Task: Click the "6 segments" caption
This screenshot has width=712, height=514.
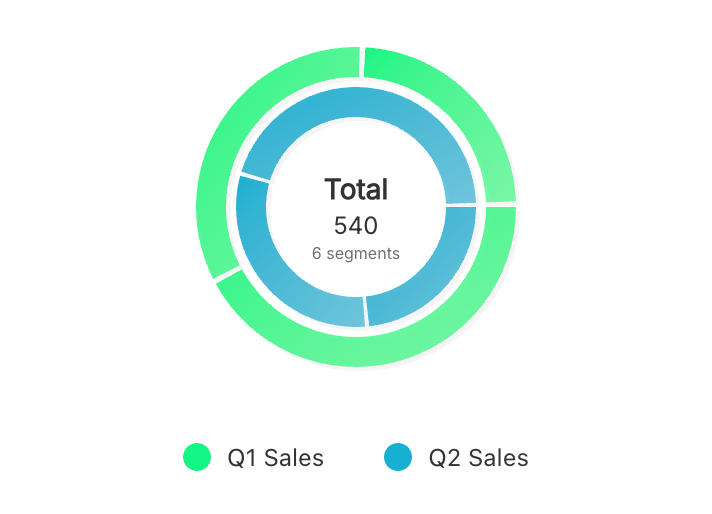Action: click(x=356, y=254)
